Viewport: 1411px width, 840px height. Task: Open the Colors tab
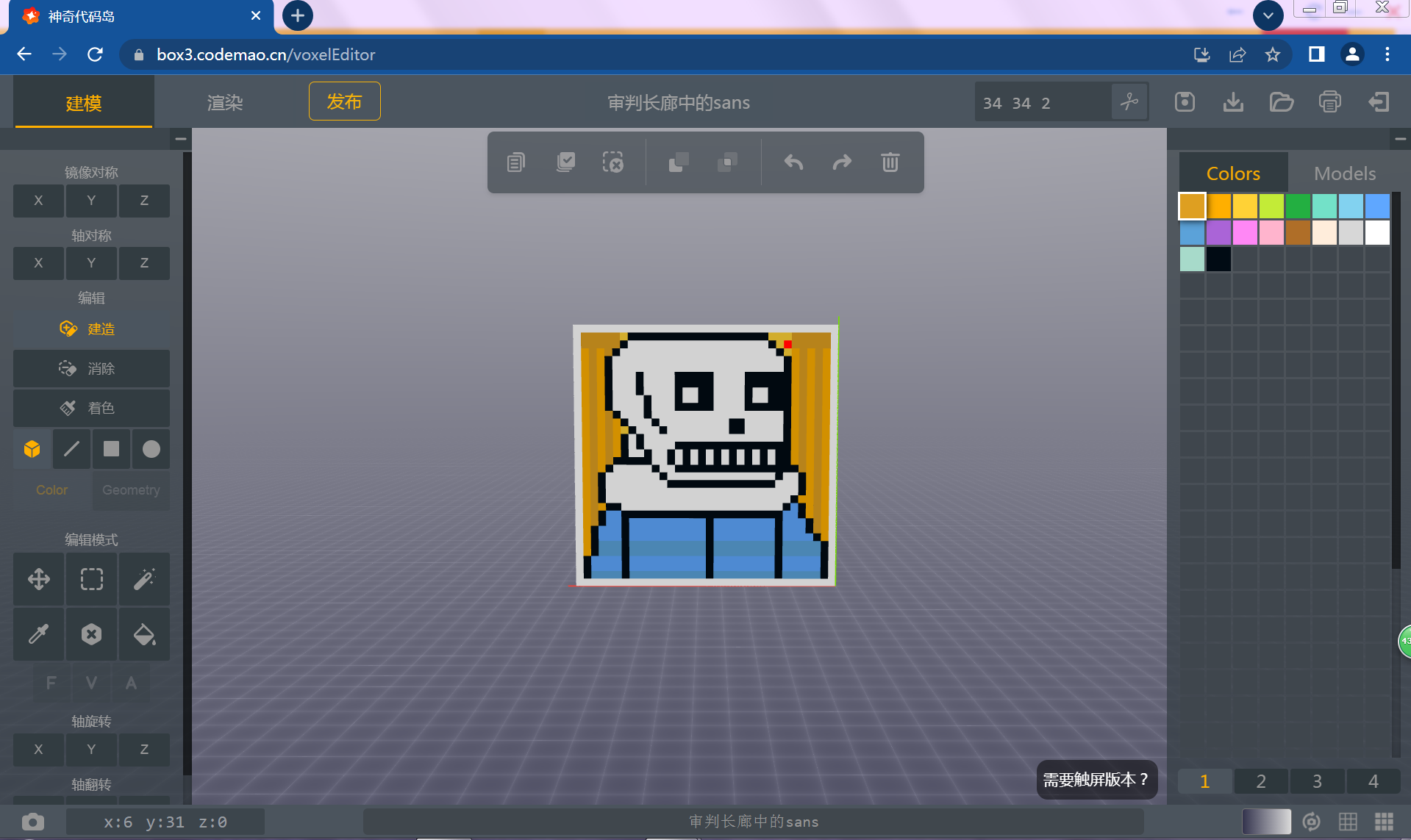tap(1233, 173)
